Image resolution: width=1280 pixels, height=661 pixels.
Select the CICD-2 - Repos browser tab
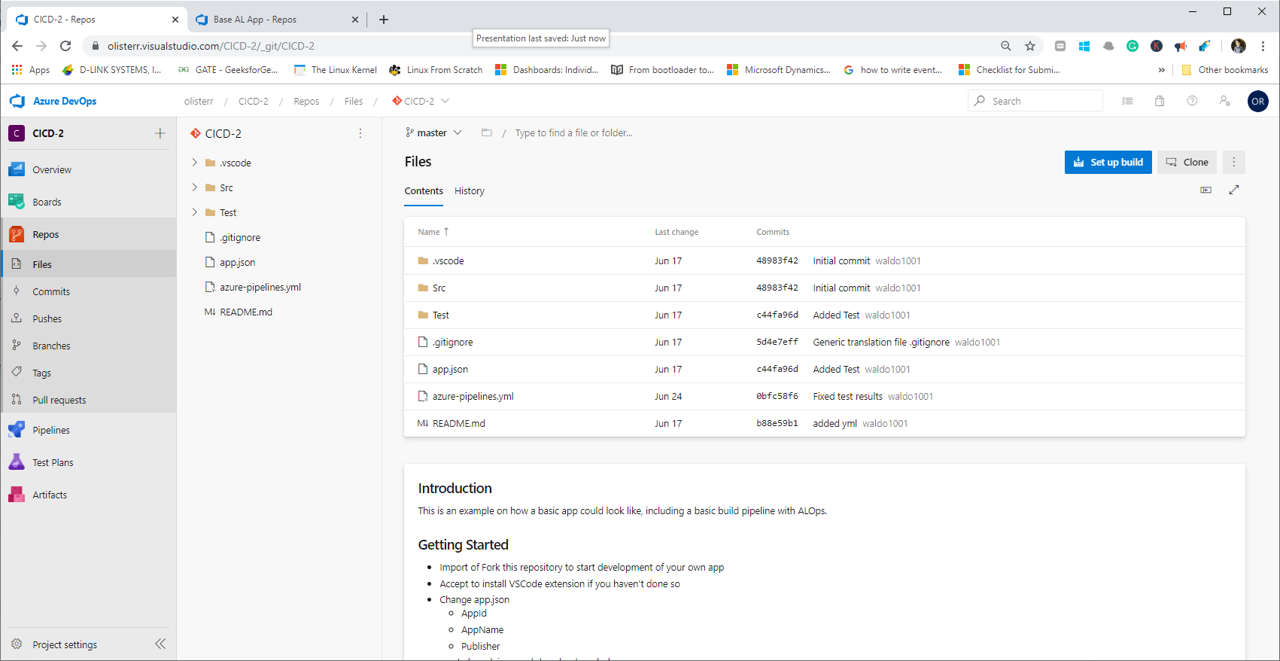[97, 19]
